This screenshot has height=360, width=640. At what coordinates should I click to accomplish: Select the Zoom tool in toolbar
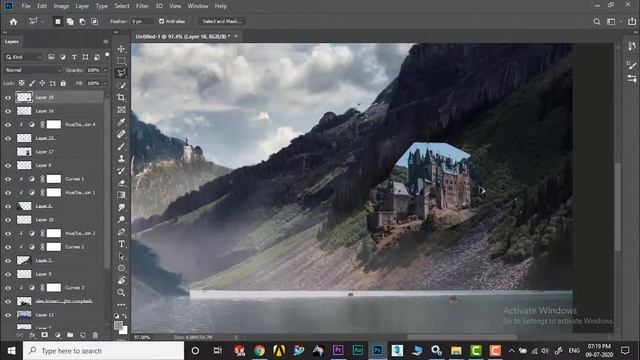121,292
